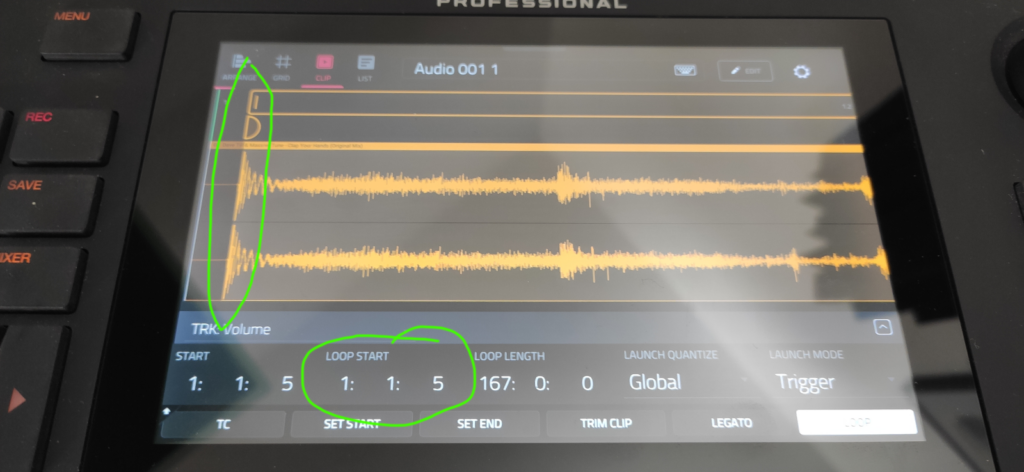Select the LOOP LENGTH ticks value
The image size is (1024, 472).
point(587,383)
